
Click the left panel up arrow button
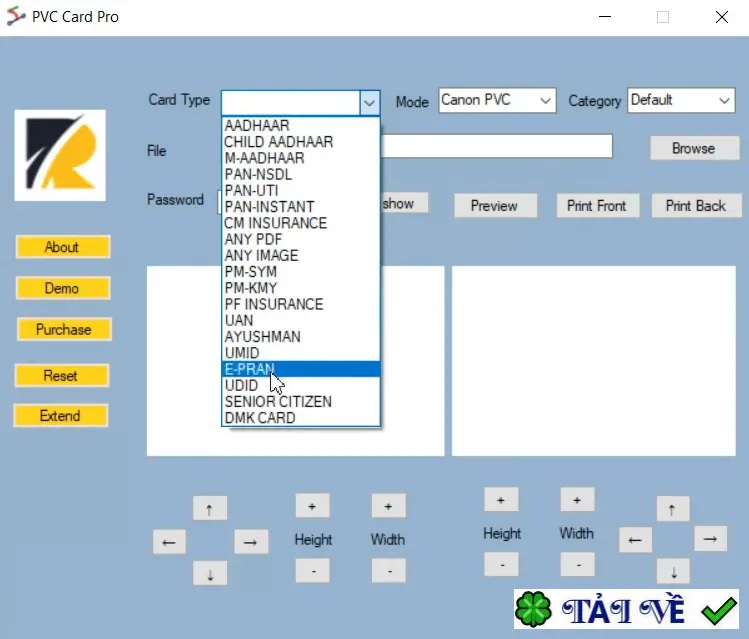(210, 509)
